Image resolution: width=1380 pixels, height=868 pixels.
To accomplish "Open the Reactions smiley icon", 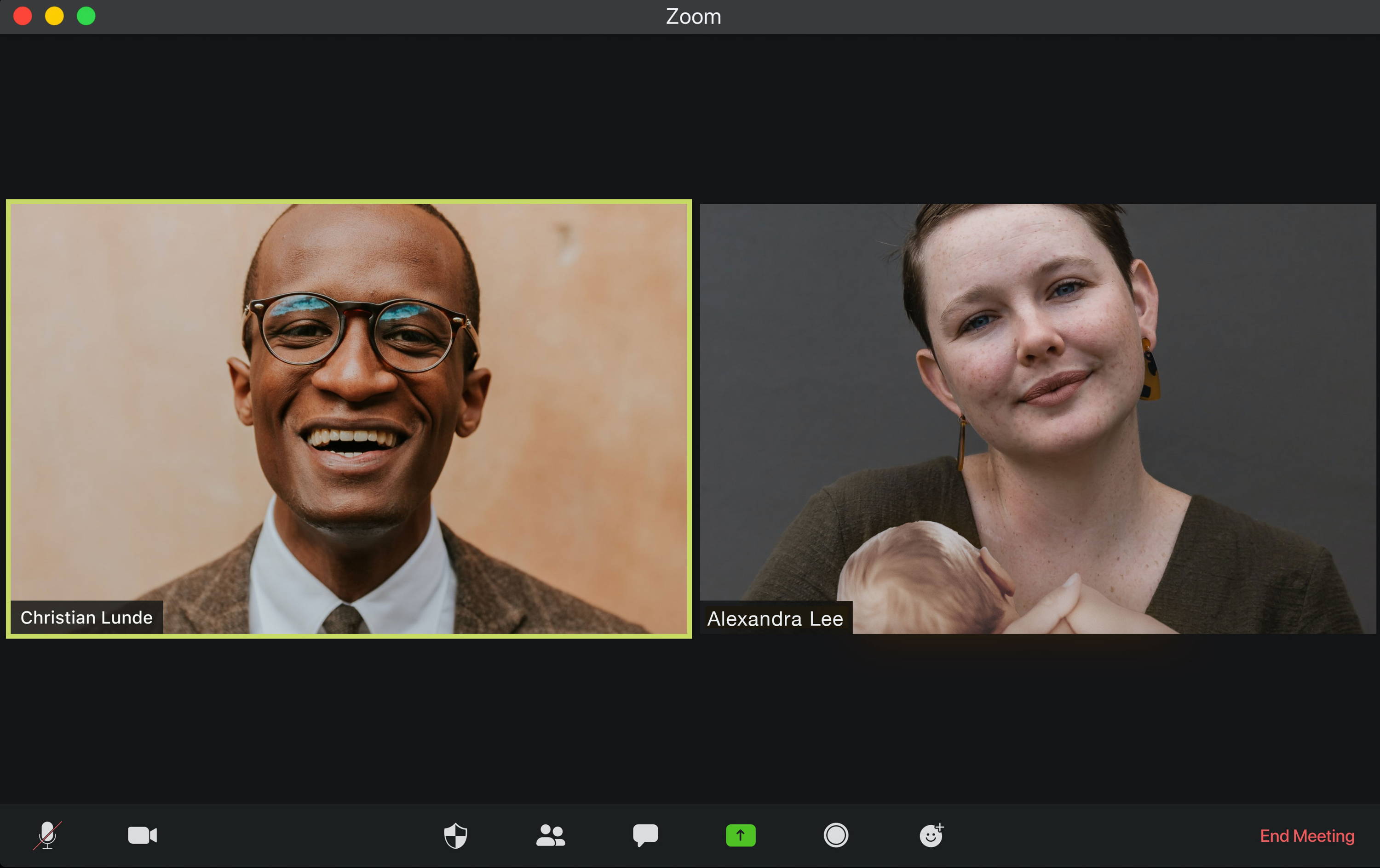I will [x=931, y=835].
